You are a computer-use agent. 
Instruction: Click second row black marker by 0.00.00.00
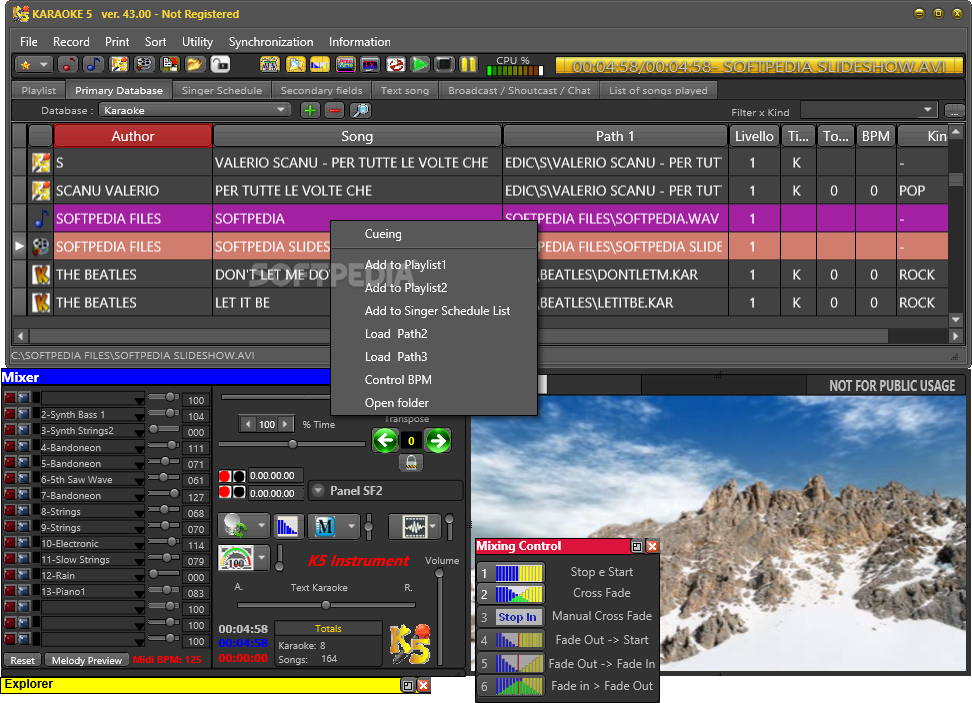click(x=239, y=492)
